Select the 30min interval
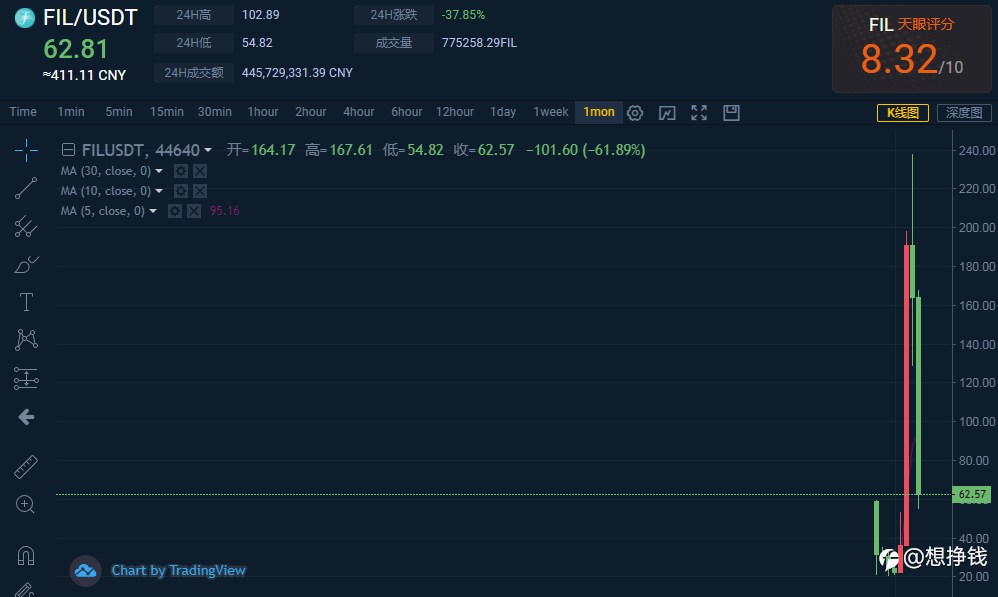998x597 pixels. pos(214,112)
